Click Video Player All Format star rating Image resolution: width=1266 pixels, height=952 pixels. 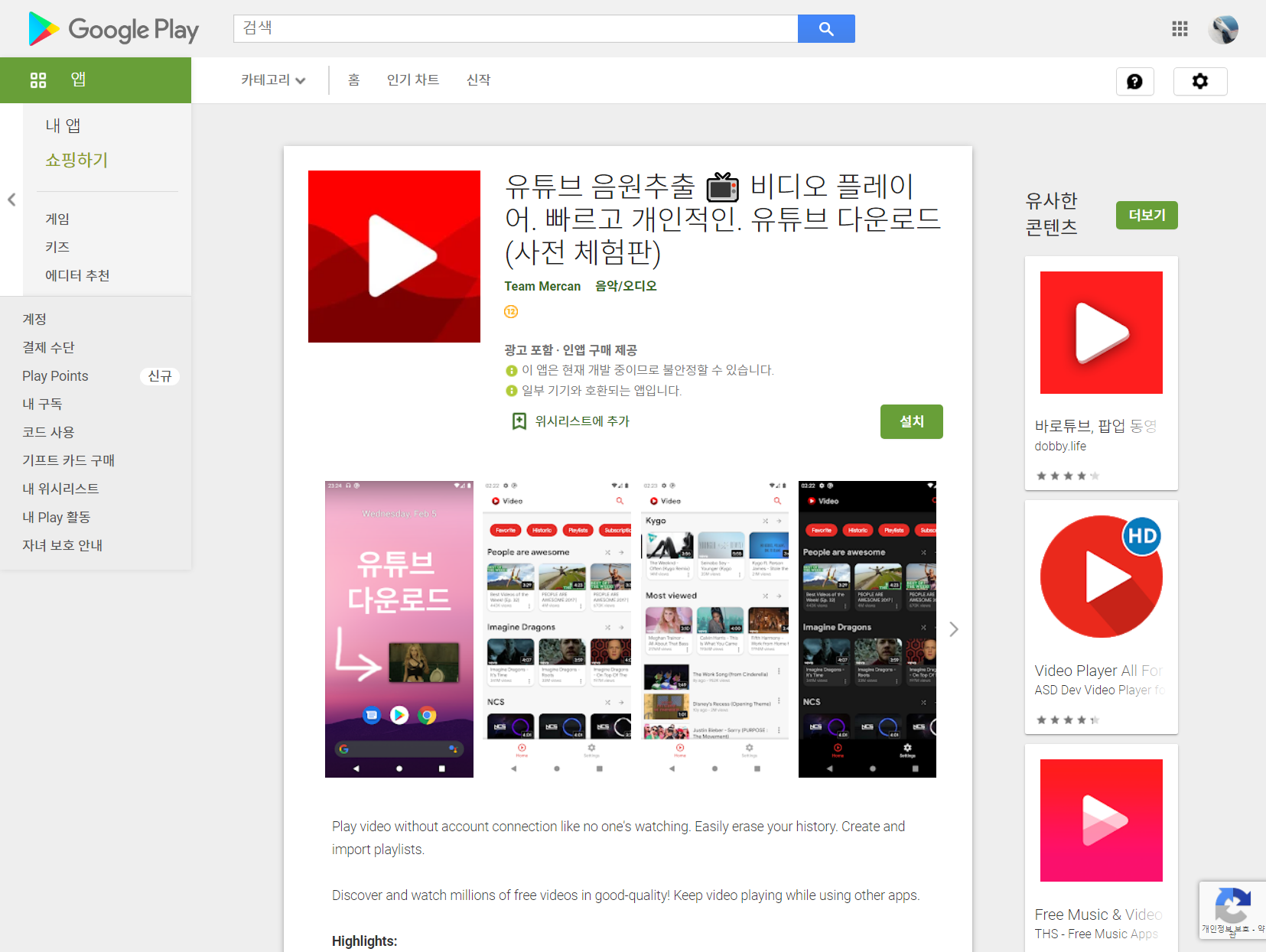(x=1067, y=720)
